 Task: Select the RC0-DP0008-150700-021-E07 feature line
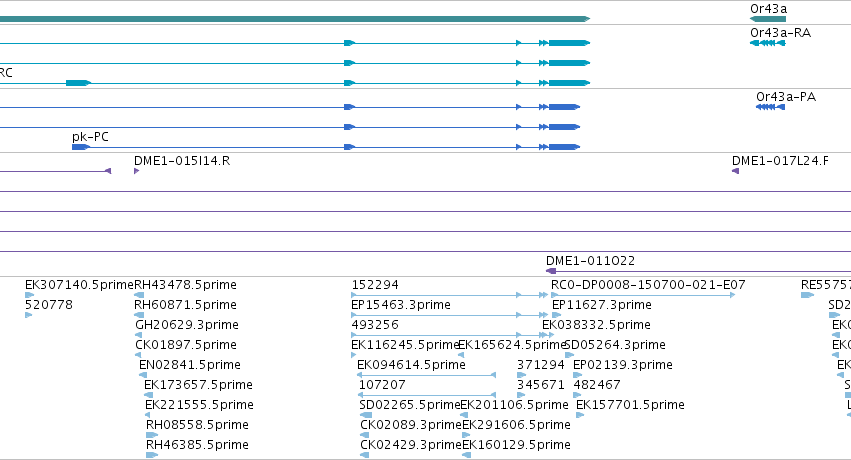[x=643, y=295]
